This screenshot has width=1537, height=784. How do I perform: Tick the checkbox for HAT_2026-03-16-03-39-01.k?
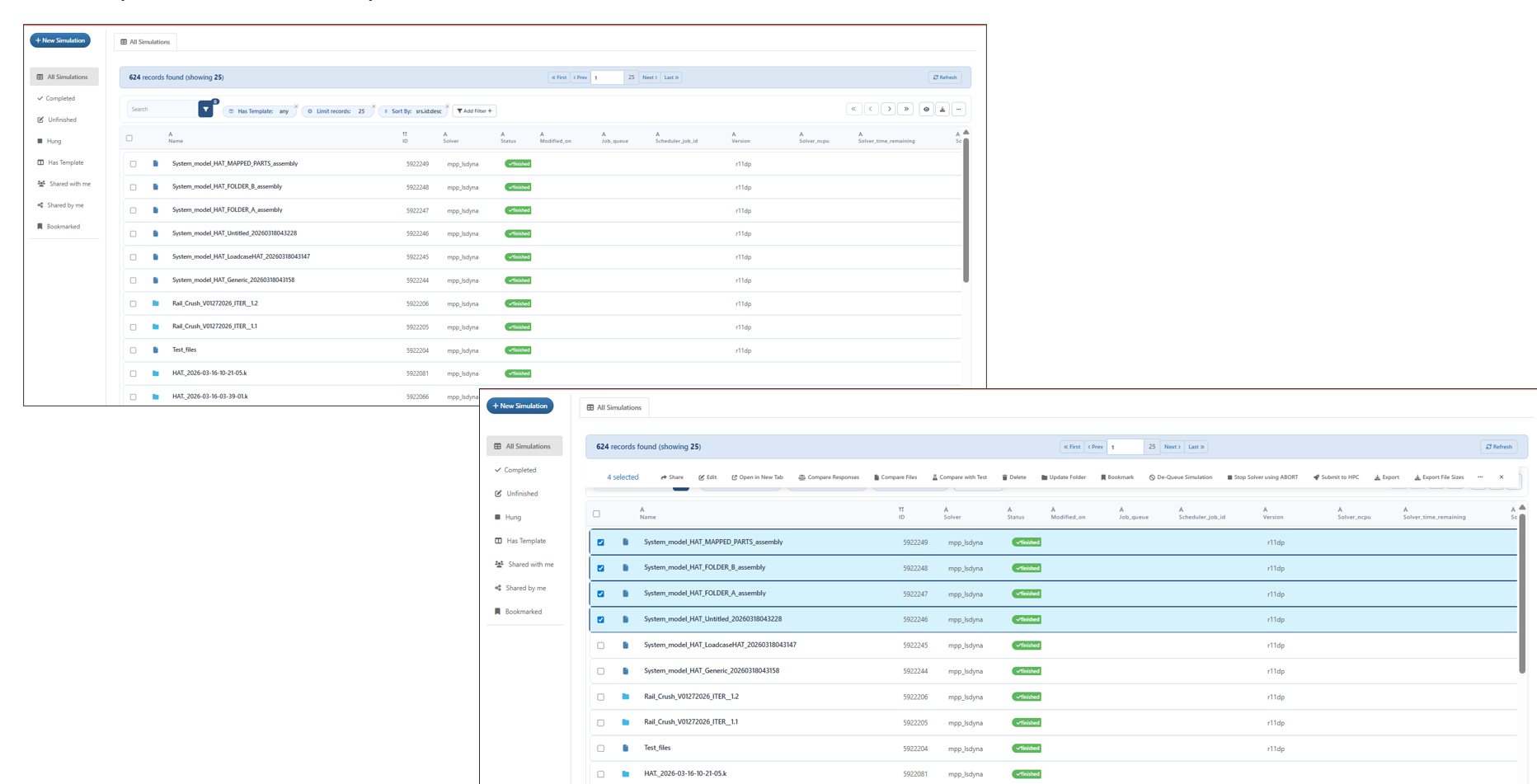tap(133, 397)
